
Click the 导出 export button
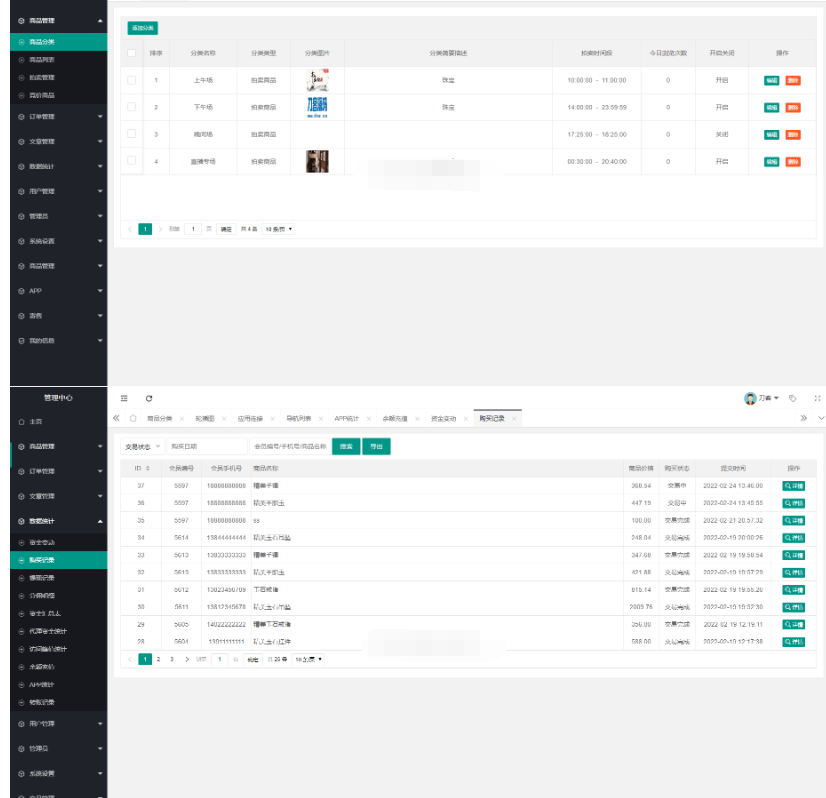pyautogui.click(x=376, y=446)
